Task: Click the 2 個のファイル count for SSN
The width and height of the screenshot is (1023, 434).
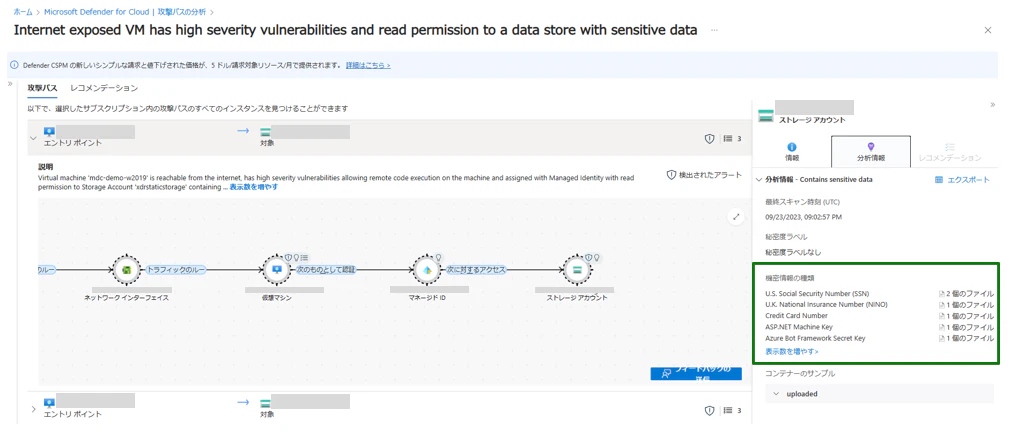Action: 966,294
